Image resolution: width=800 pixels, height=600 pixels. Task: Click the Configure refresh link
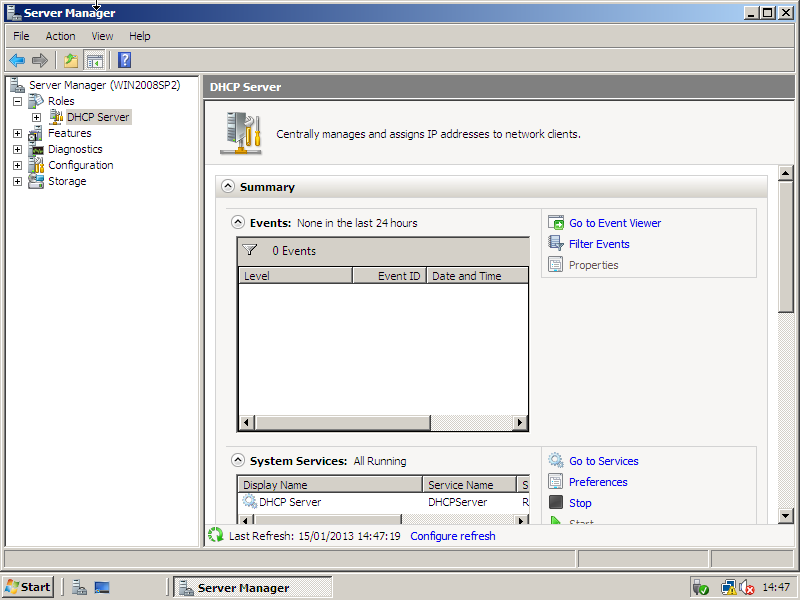click(452, 536)
